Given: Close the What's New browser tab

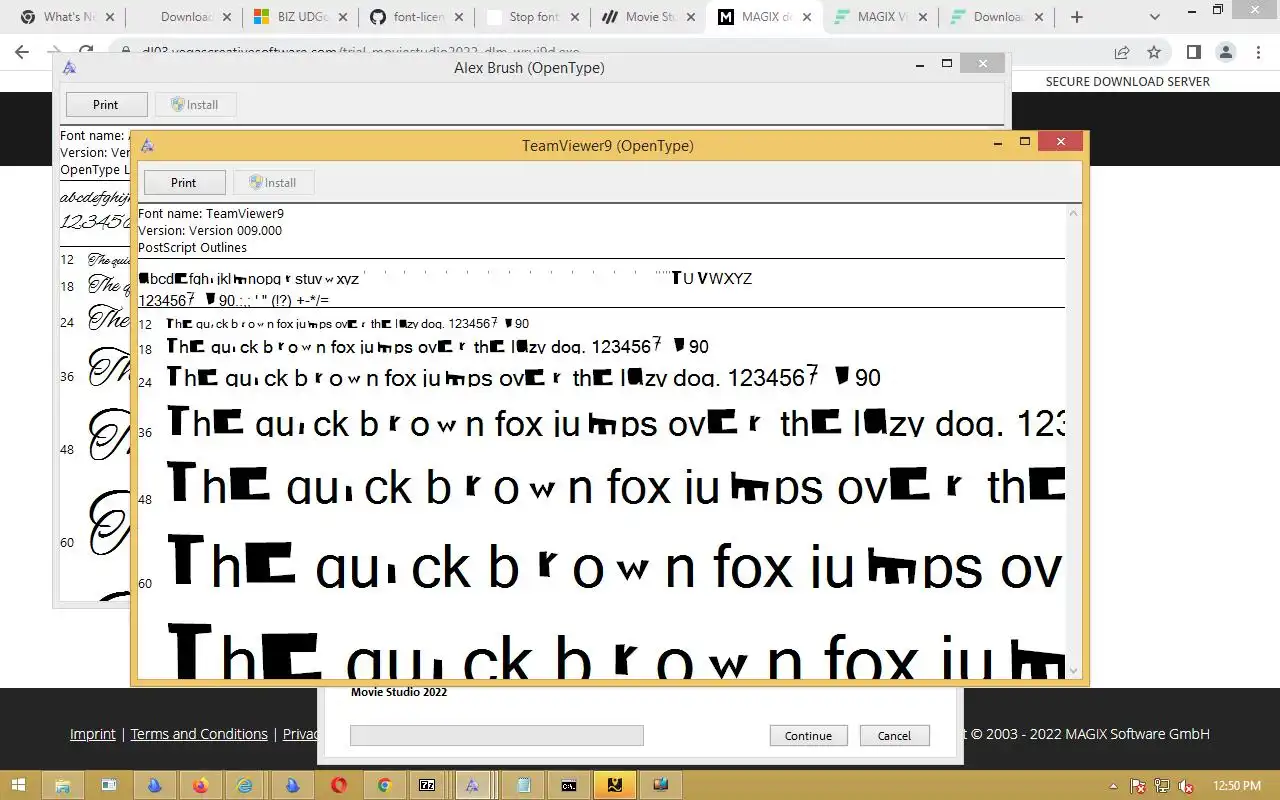Looking at the screenshot, I should (109, 17).
